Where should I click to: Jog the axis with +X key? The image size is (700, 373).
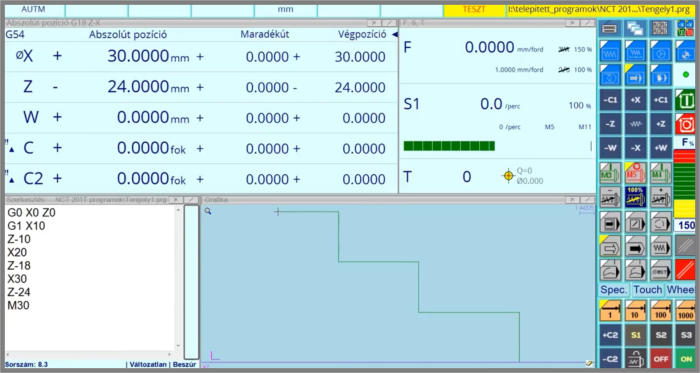click(635, 100)
